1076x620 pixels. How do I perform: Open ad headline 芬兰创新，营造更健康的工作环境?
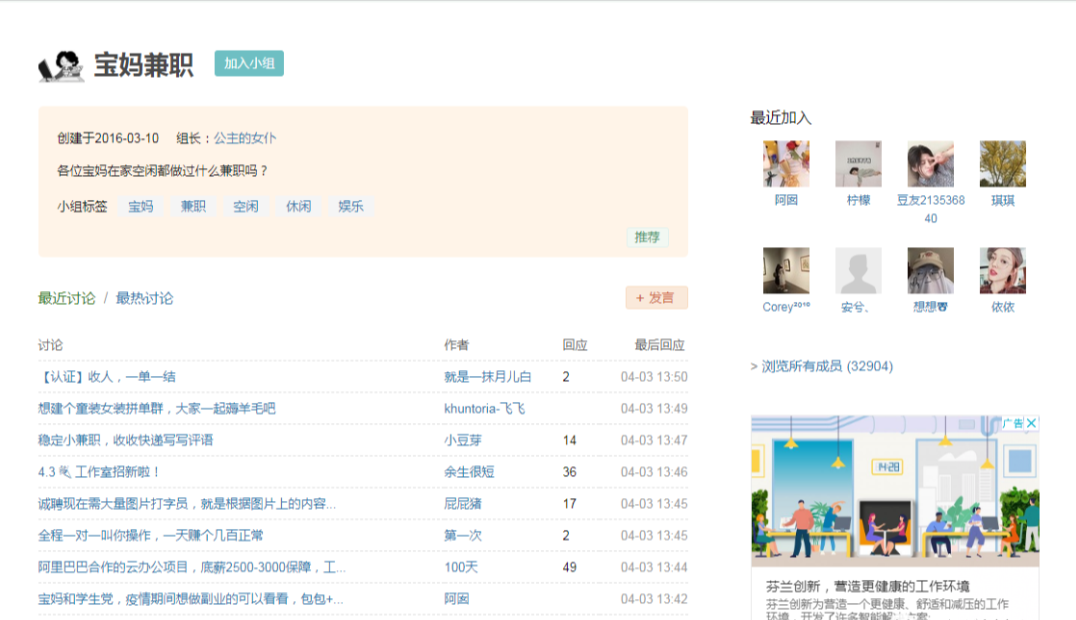click(x=867, y=586)
